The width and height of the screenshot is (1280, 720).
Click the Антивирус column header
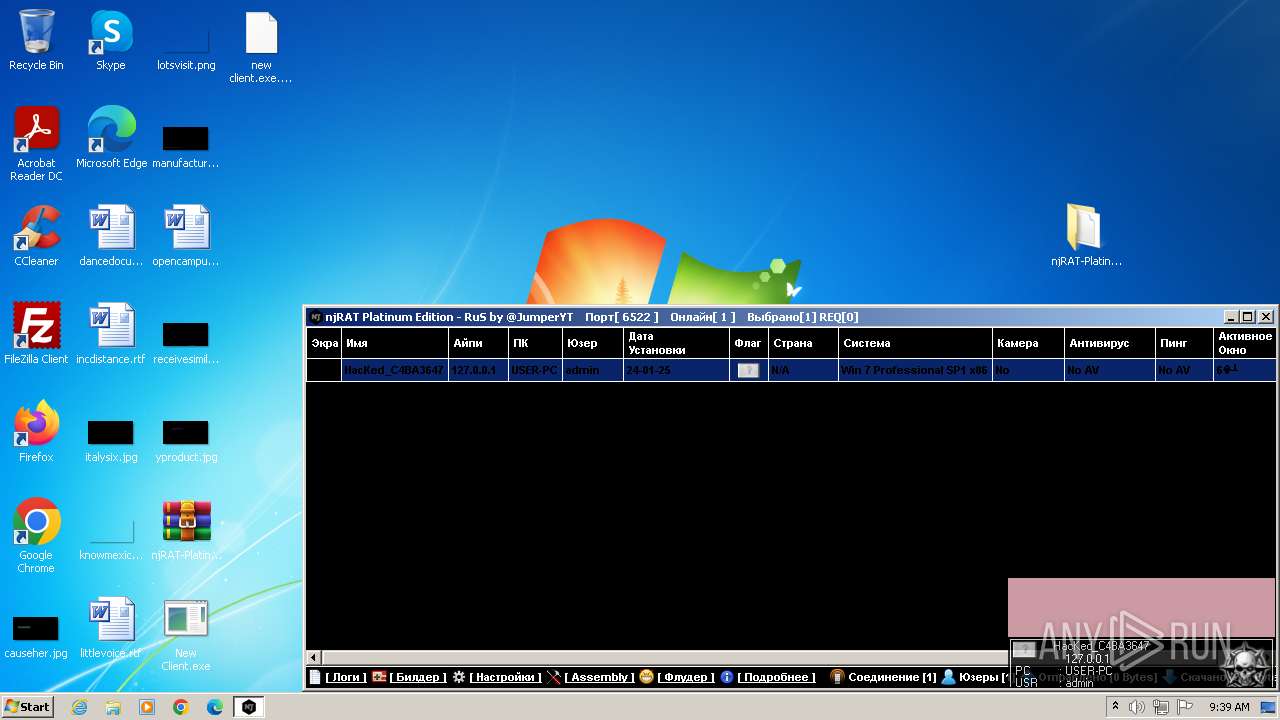tap(1110, 343)
